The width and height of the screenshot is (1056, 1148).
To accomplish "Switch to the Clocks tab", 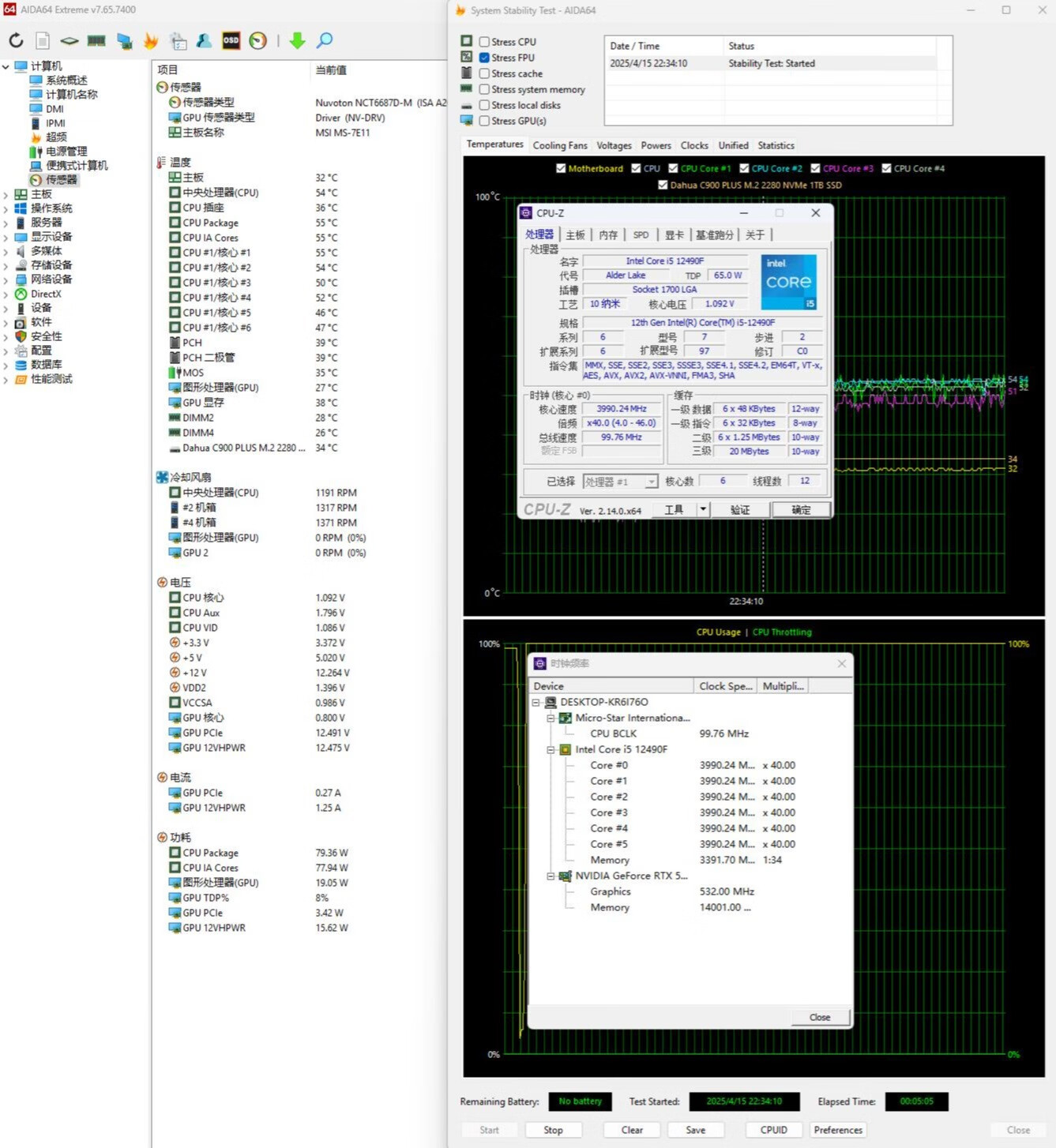I will [x=694, y=145].
